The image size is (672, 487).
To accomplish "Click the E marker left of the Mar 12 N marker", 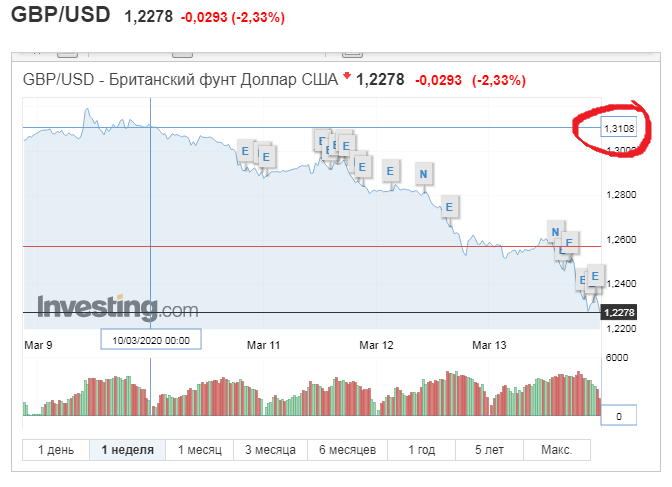I will (390, 170).
